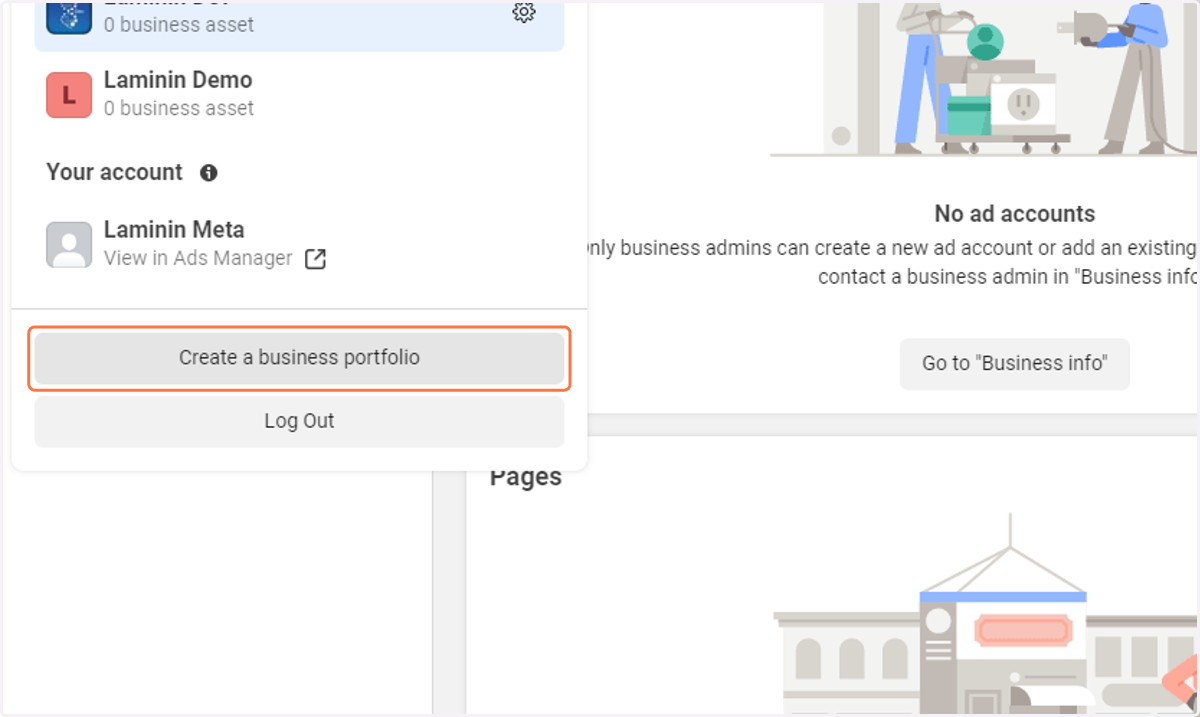Viewport: 1200px width, 717px height.
Task: Click Go to "Business info" button
Action: (x=1014, y=363)
